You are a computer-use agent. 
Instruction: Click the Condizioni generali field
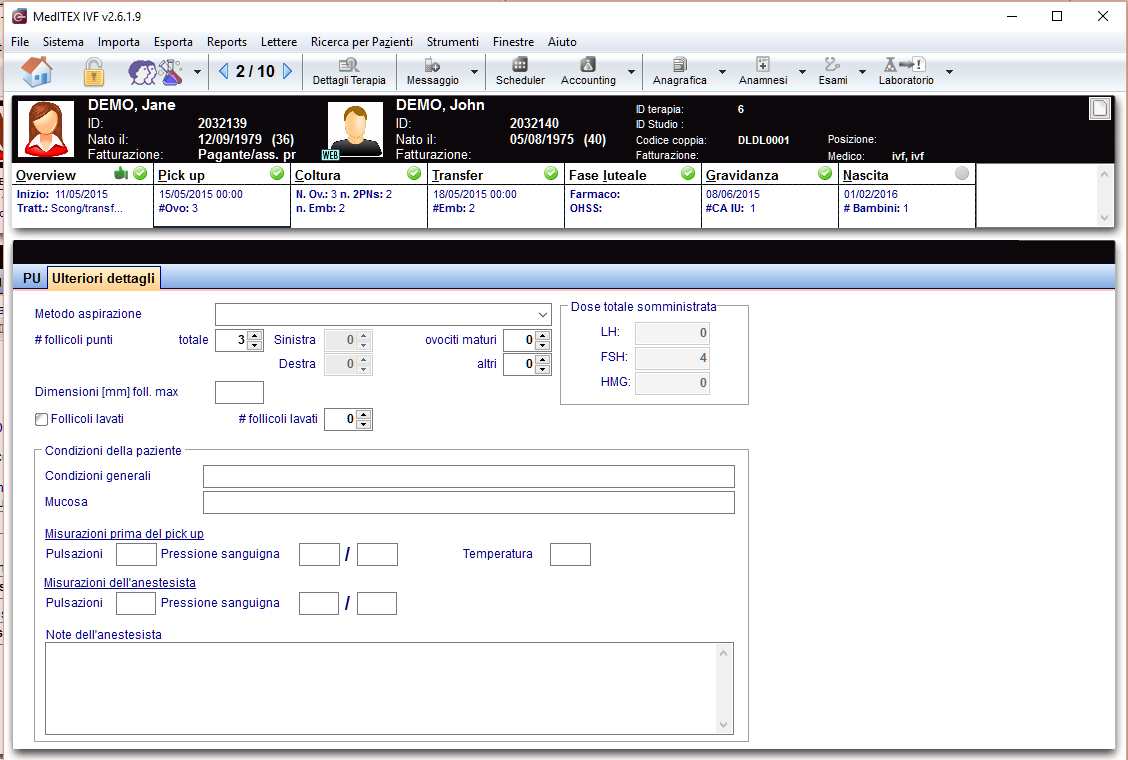[x=469, y=476]
